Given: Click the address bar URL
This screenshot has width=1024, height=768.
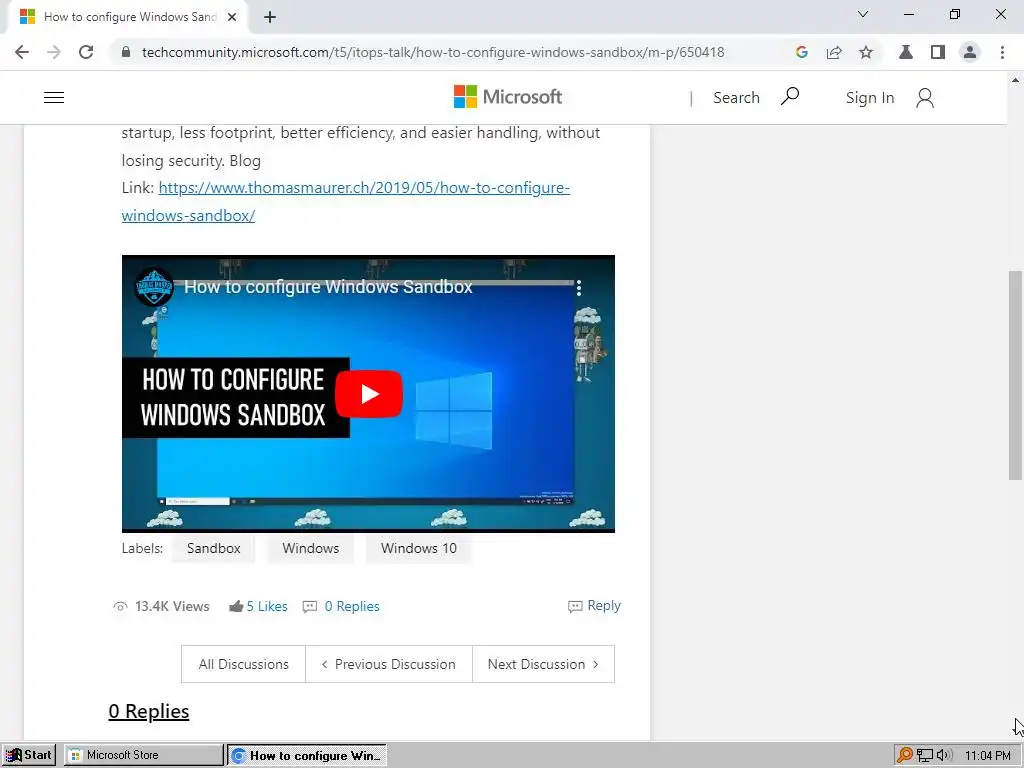Looking at the screenshot, I should [433, 52].
